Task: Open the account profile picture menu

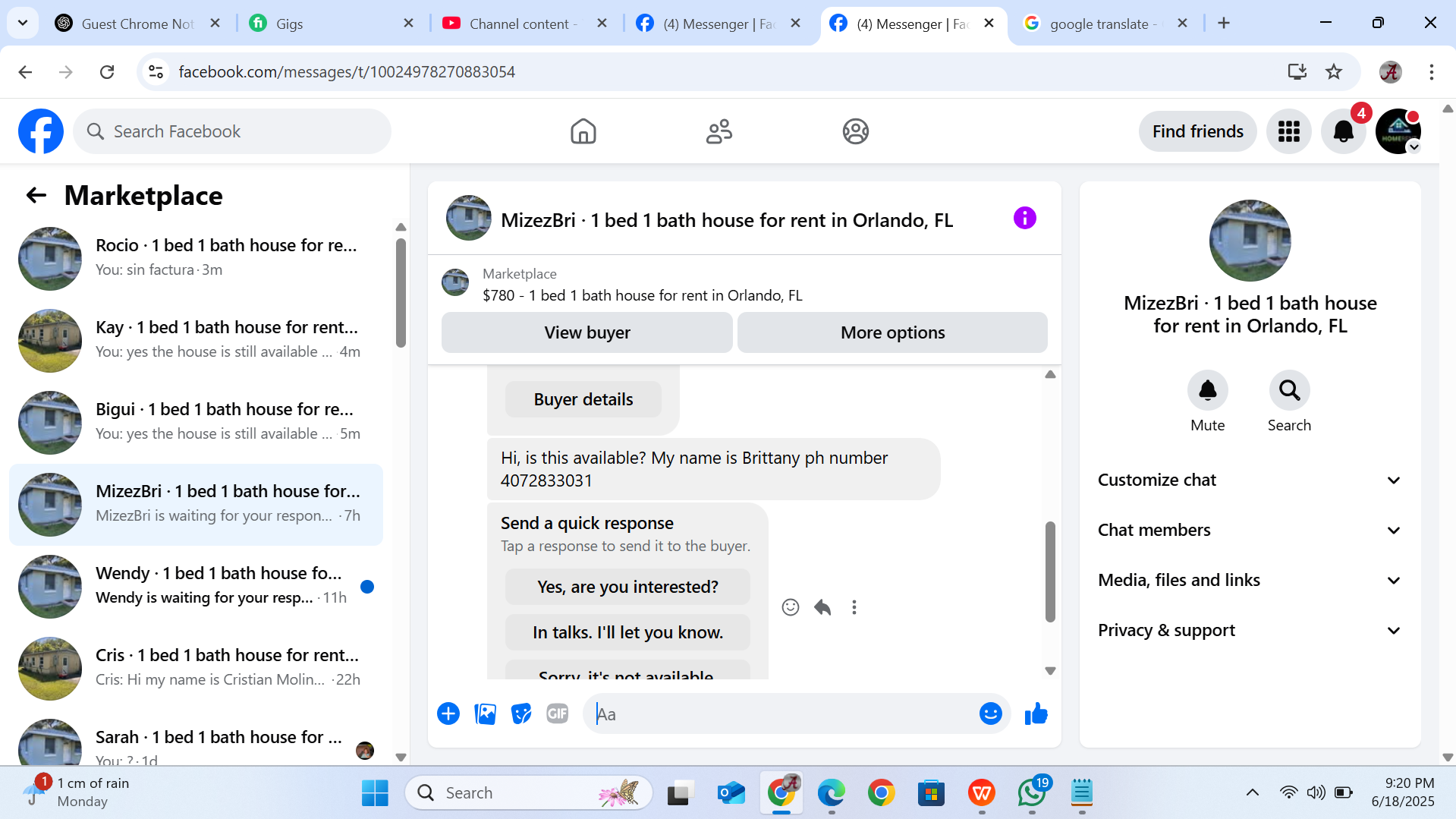Action: click(x=1398, y=131)
